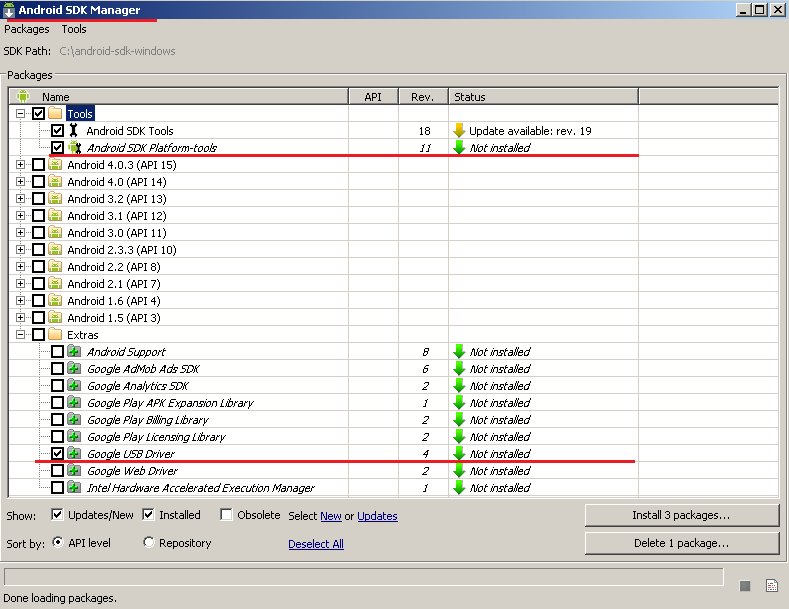
Task: Open the SDK Manager log icon
Action: tap(772, 586)
